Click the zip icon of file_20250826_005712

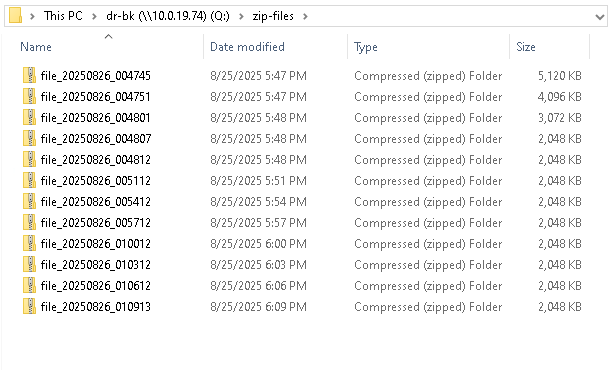29,222
